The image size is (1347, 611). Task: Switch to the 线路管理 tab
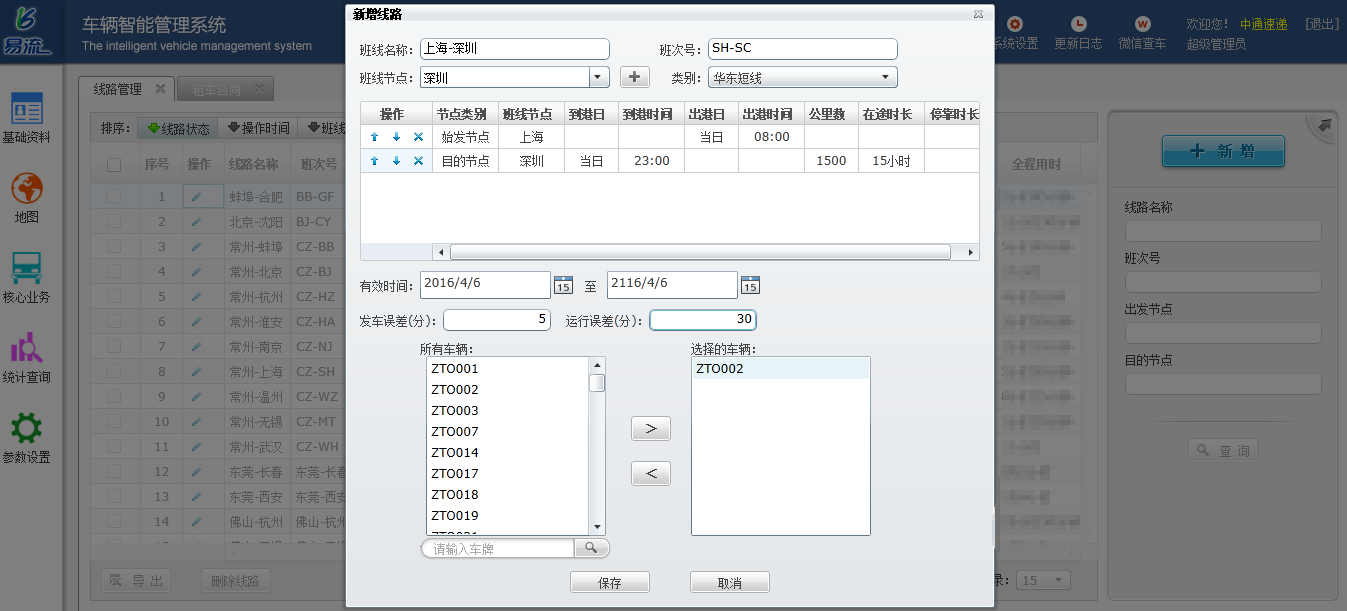click(x=117, y=89)
